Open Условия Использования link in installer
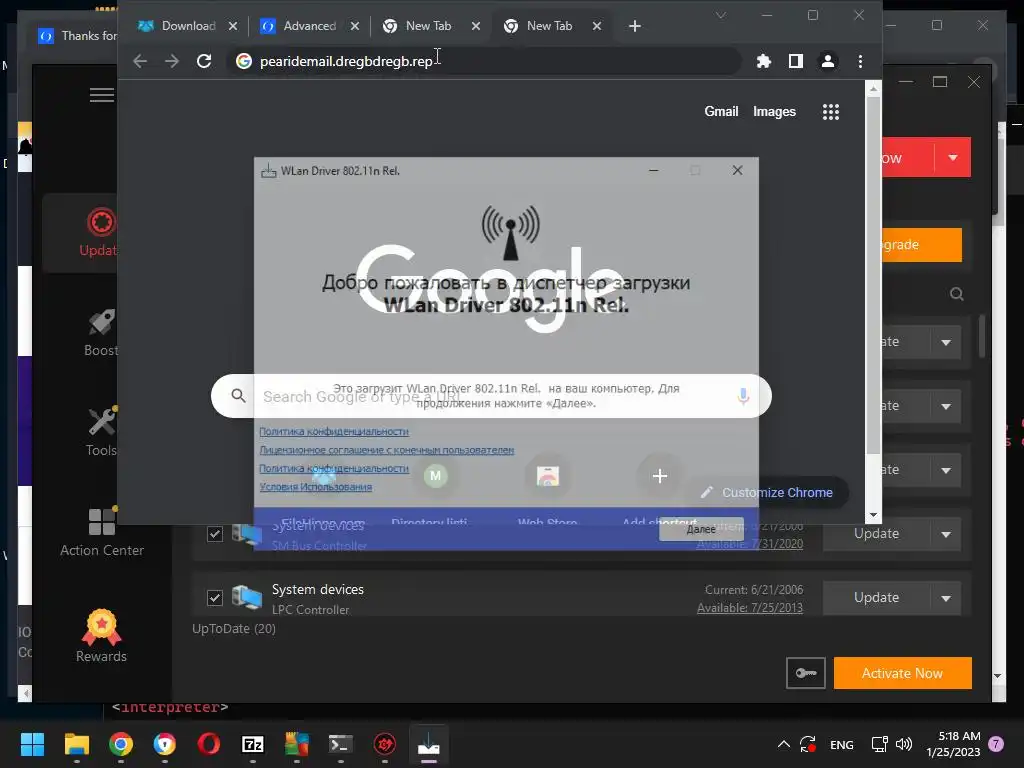Image resolution: width=1024 pixels, height=768 pixels. [x=315, y=487]
